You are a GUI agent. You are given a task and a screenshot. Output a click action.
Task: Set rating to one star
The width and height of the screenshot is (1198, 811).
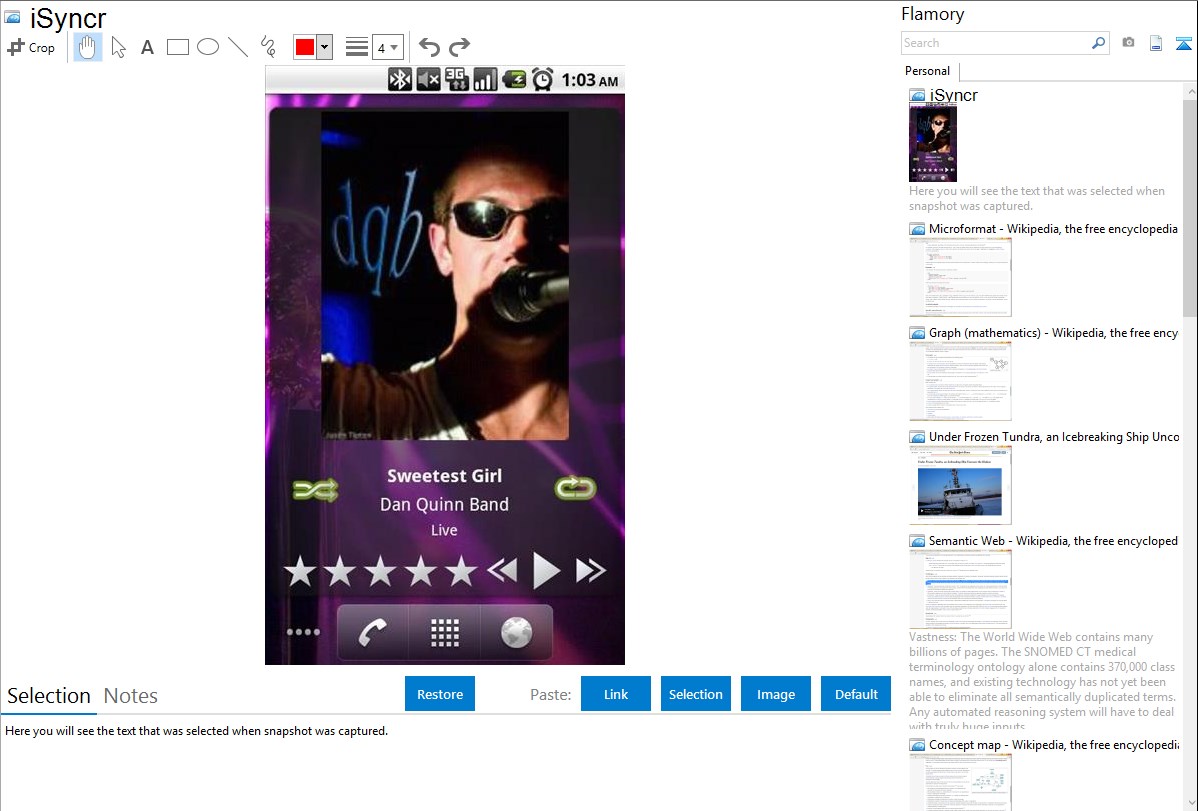(300, 572)
